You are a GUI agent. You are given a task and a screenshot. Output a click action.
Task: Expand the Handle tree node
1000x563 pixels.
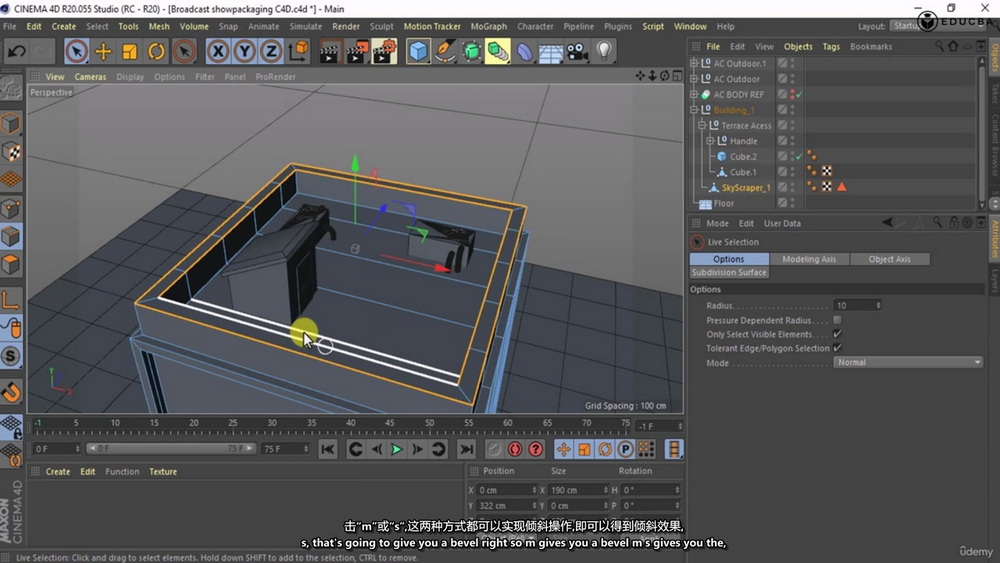tap(710, 141)
